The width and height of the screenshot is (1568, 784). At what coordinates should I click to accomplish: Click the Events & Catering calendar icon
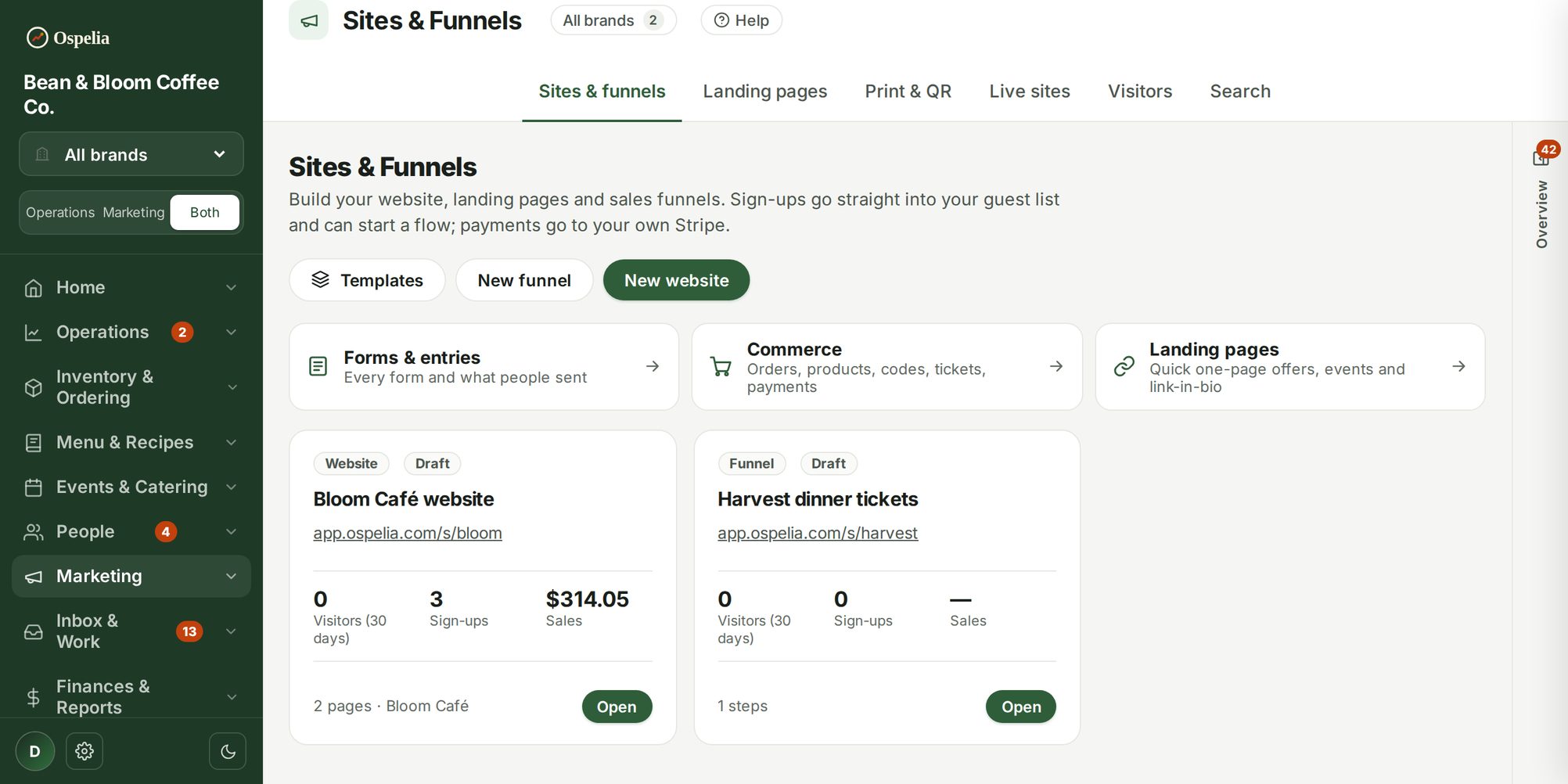(x=34, y=487)
